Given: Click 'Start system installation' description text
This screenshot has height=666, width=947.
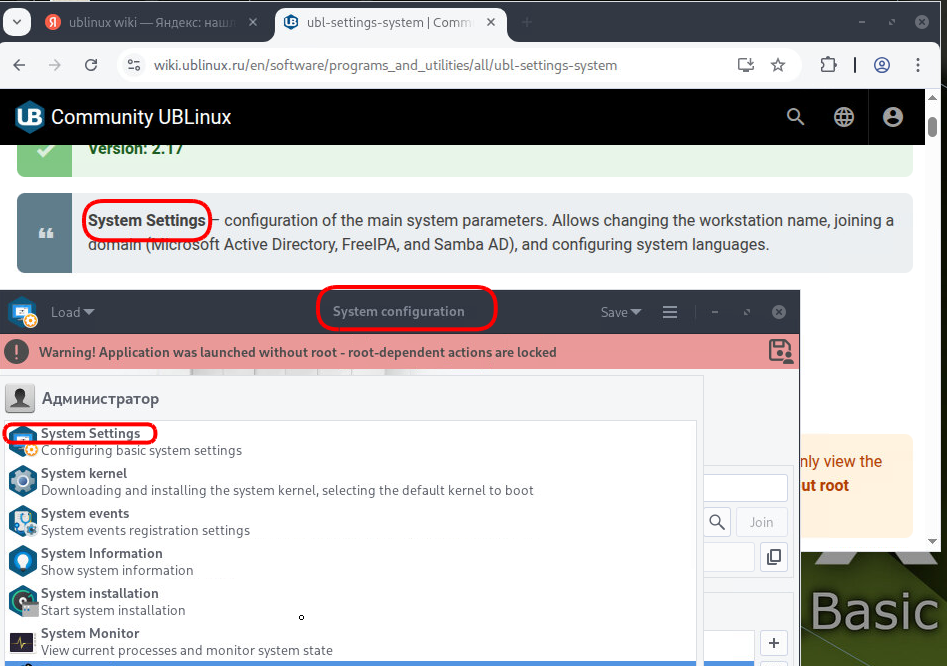Looking at the screenshot, I should (x=113, y=610).
